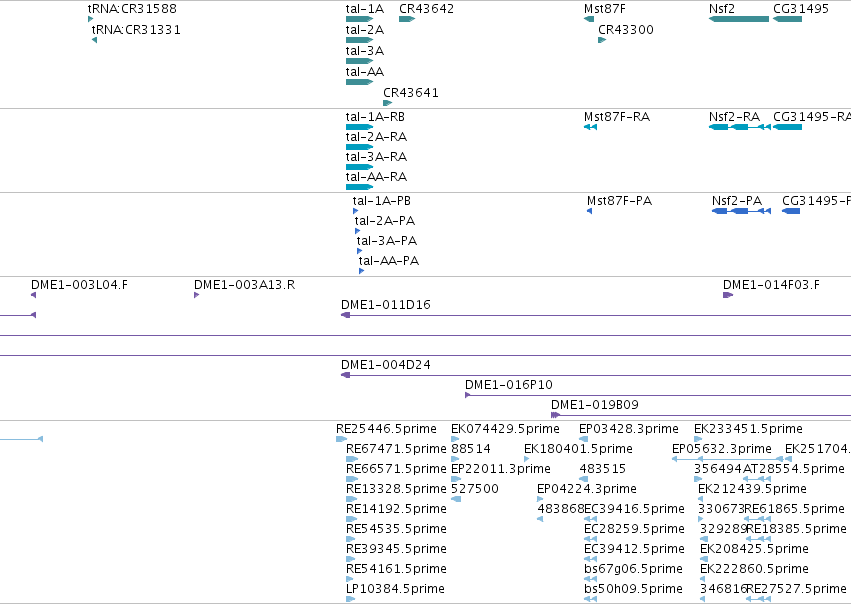The height and width of the screenshot is (604, 851).
Task: Click the DME1-003L04.F clone end
Action: pos(34,295)
